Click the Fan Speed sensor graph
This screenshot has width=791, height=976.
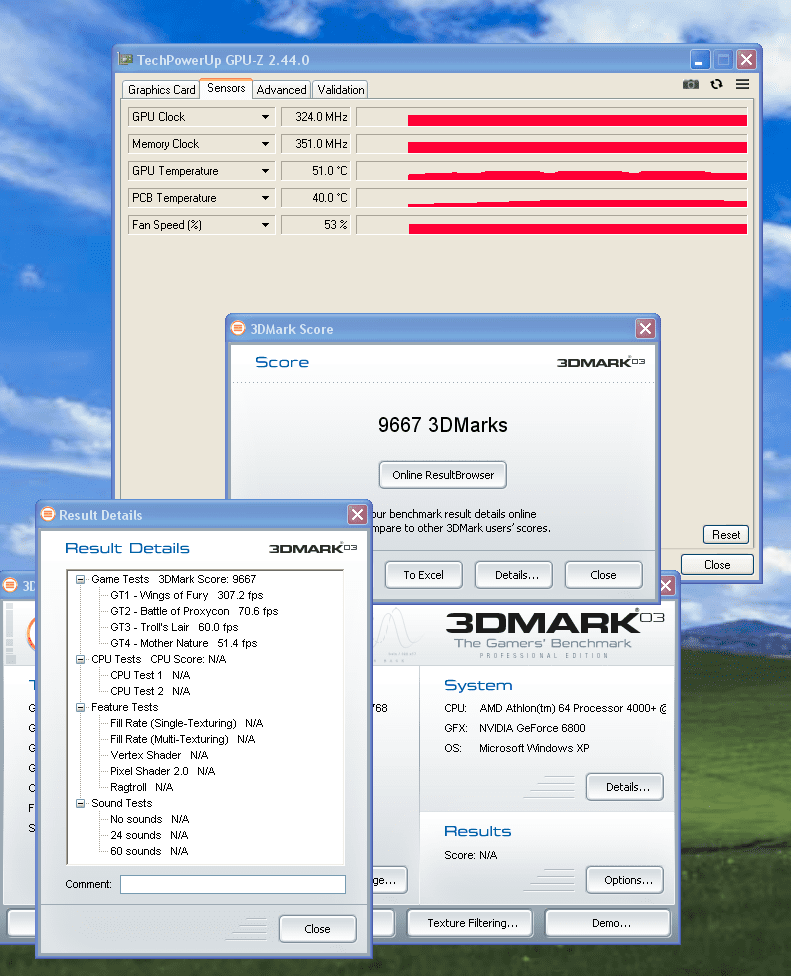(x=552, y=225)
